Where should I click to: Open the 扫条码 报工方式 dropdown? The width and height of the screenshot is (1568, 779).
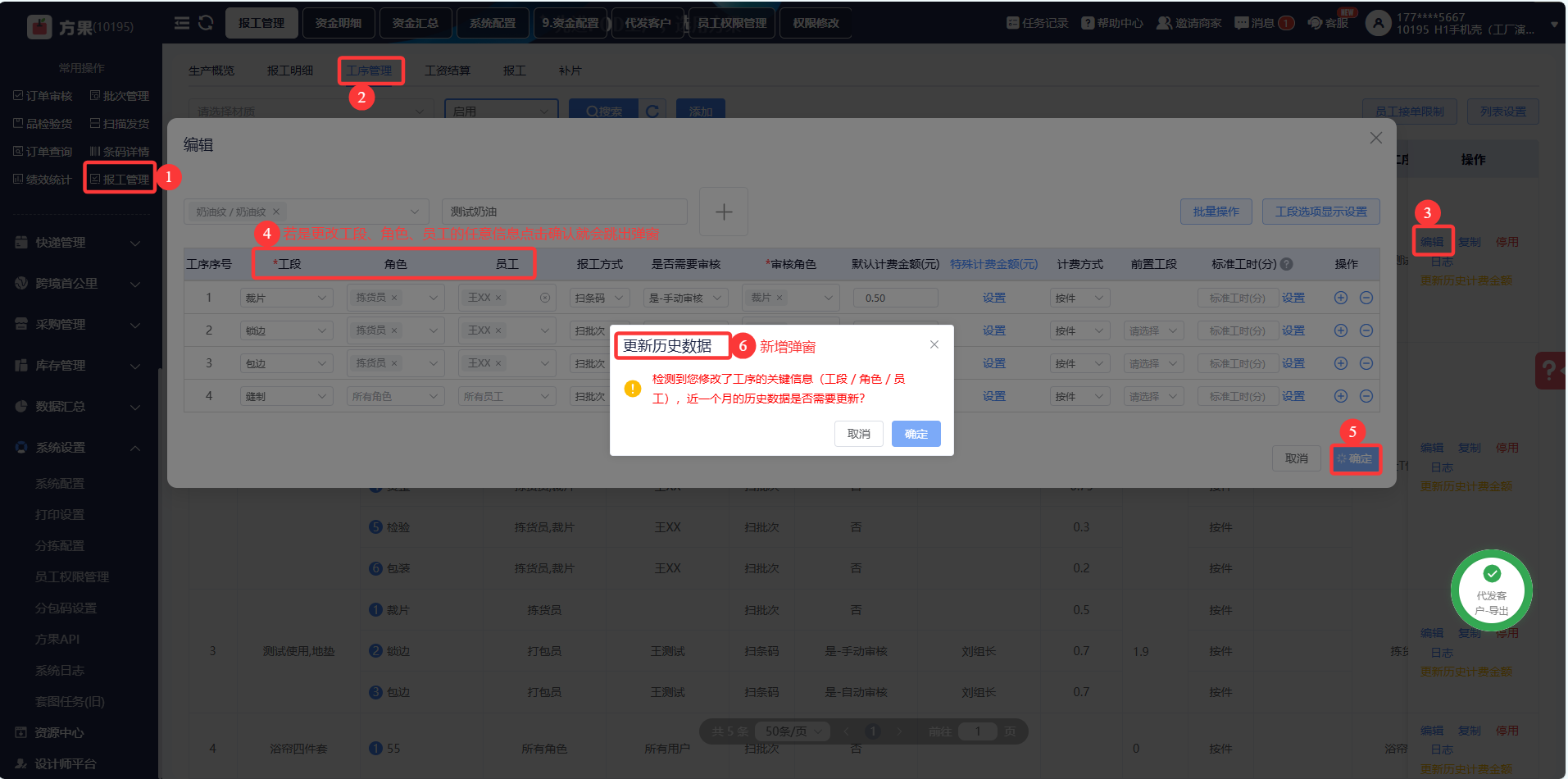click(x=599, y=298)
